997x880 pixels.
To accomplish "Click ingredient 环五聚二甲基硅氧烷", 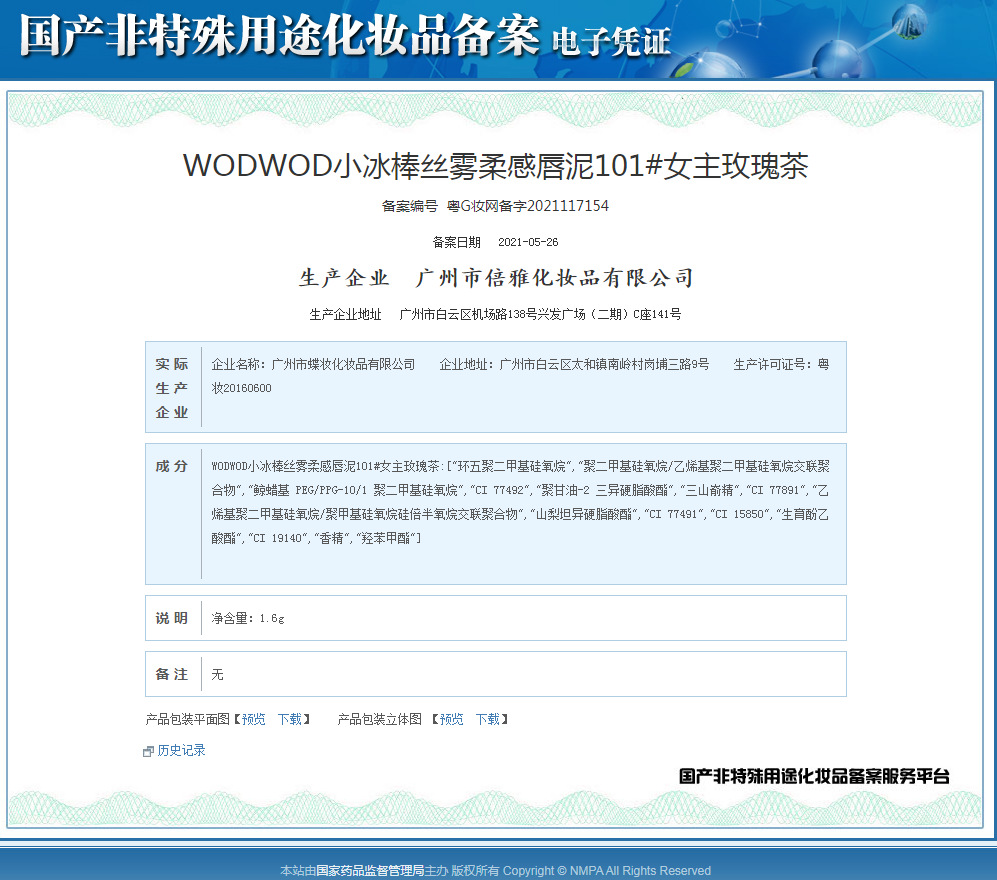I will (512, 466).
